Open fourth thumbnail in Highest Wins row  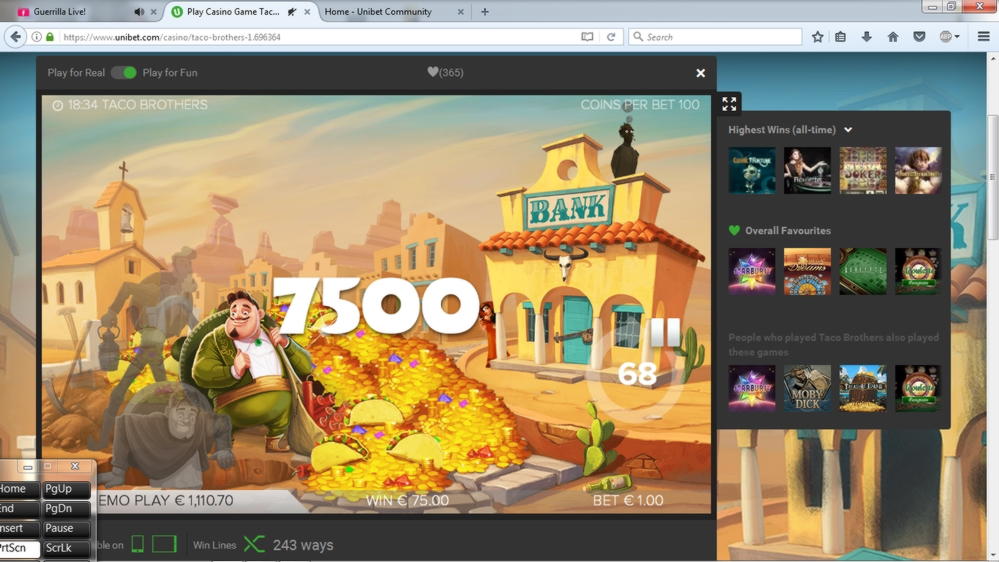pos(918,170)
